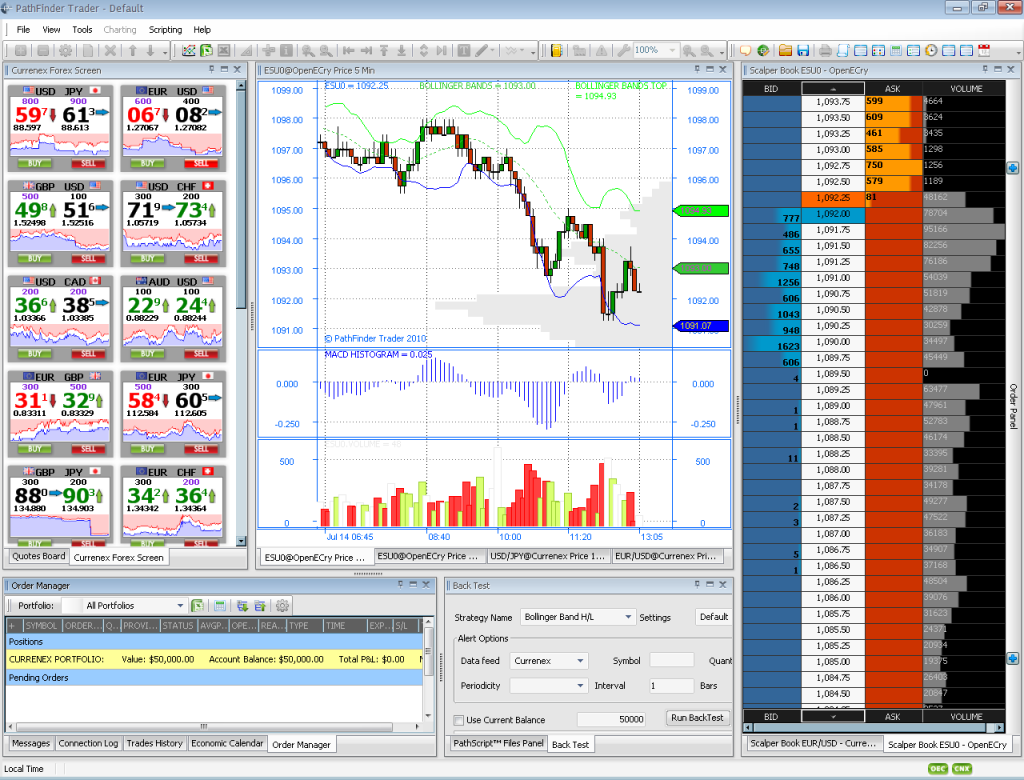1024x780 pixels.
Task: Open the Scripting menu
Action: click(x=165, y=30)
